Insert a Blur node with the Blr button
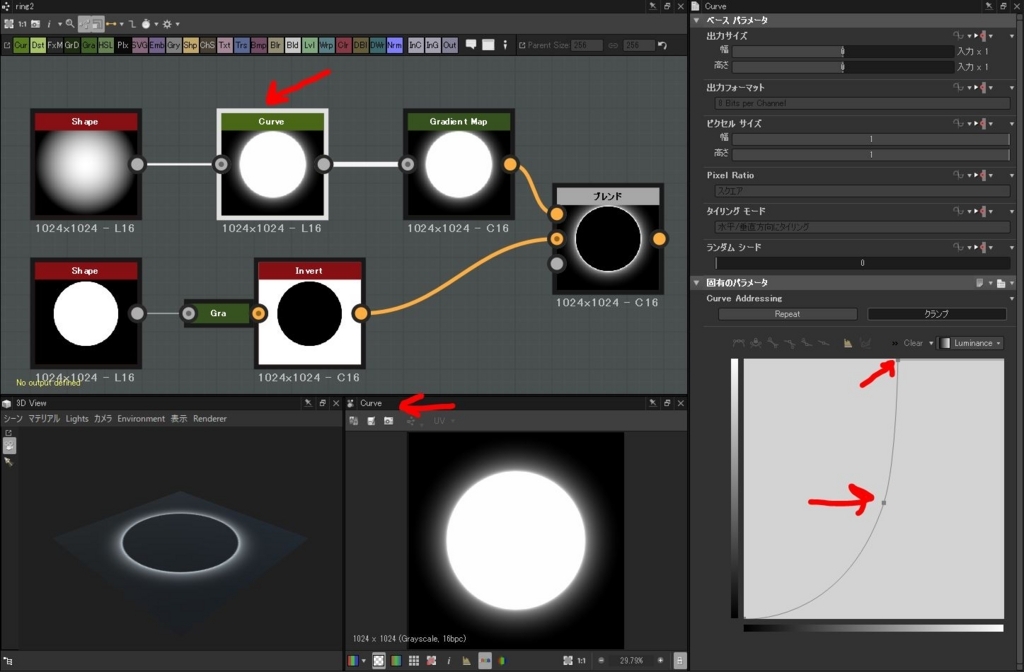Viewport: 1024px width, 672px height. (276, 45)
